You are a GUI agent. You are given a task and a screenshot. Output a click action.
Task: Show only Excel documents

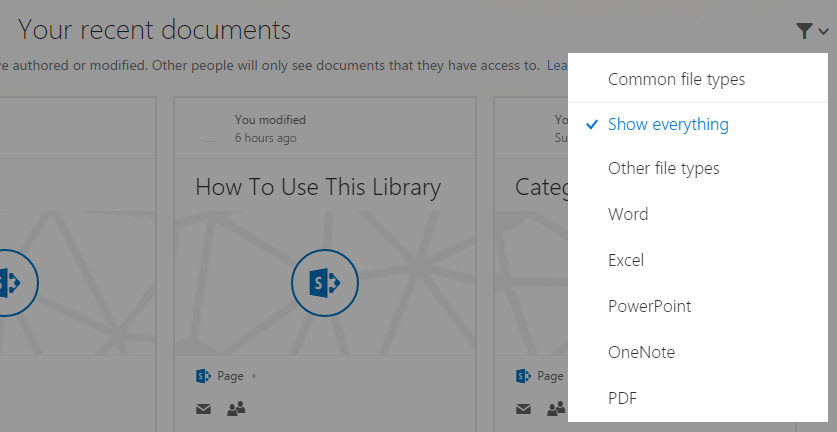(x=626, y=260)
